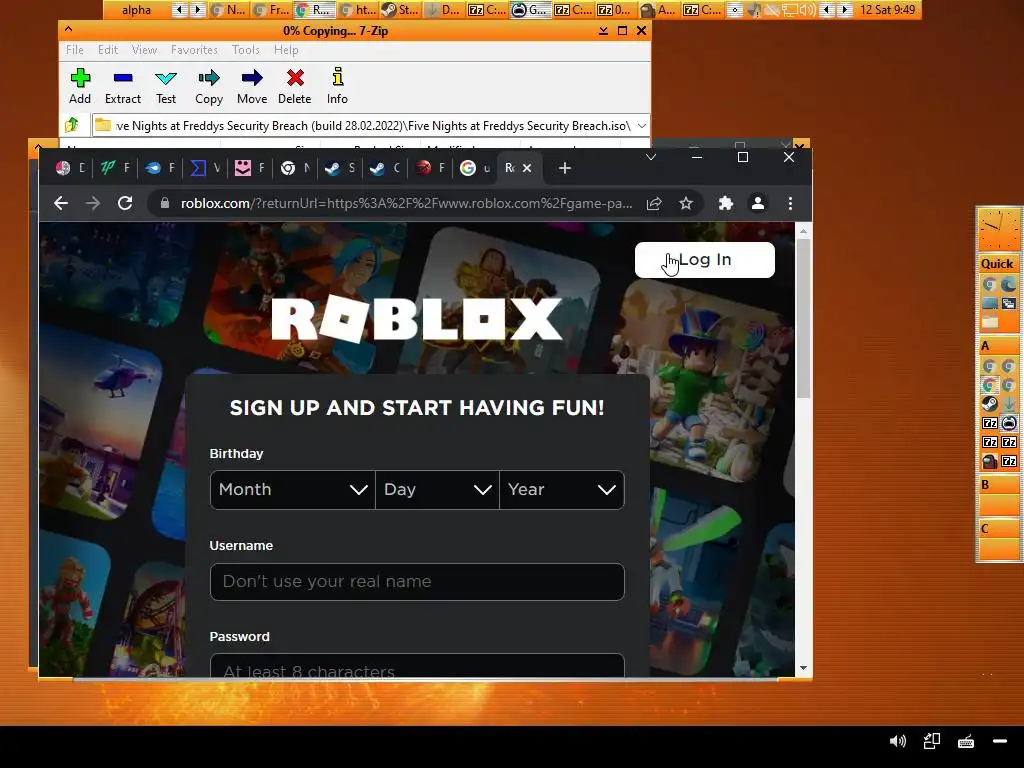Screen dimensions: 1024x768
Task: Click the Password input field
Action: coord(417,665)
